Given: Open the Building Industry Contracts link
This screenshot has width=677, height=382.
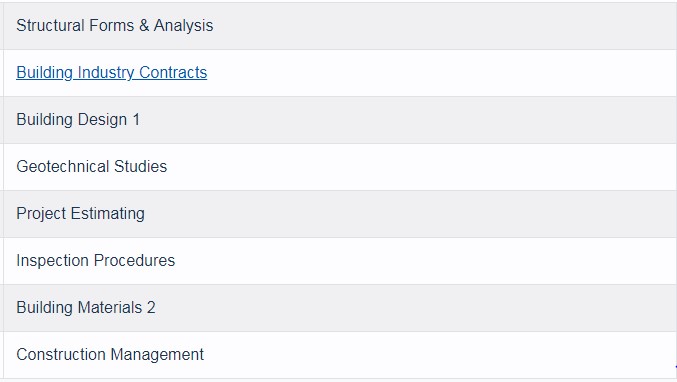Looking at the screenshot, I should 111,73.
